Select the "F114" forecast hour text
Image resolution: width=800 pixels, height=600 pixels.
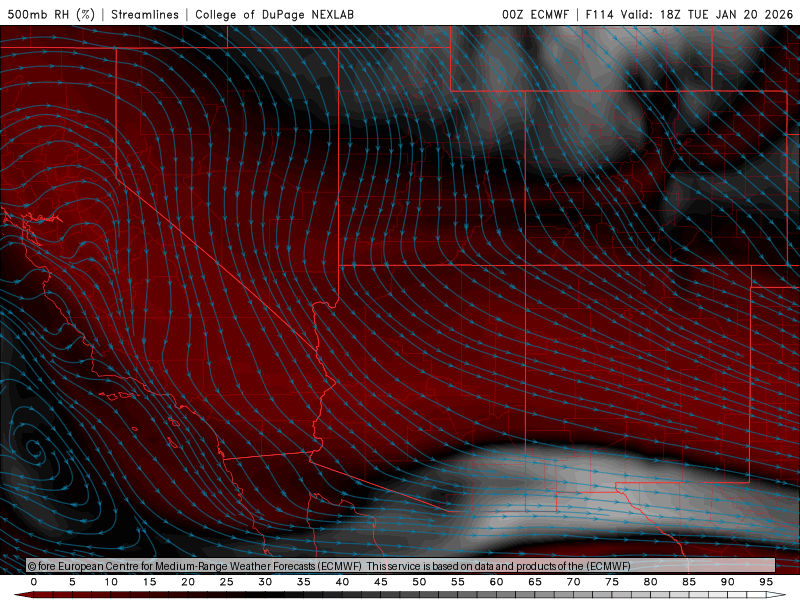[599, 14]
